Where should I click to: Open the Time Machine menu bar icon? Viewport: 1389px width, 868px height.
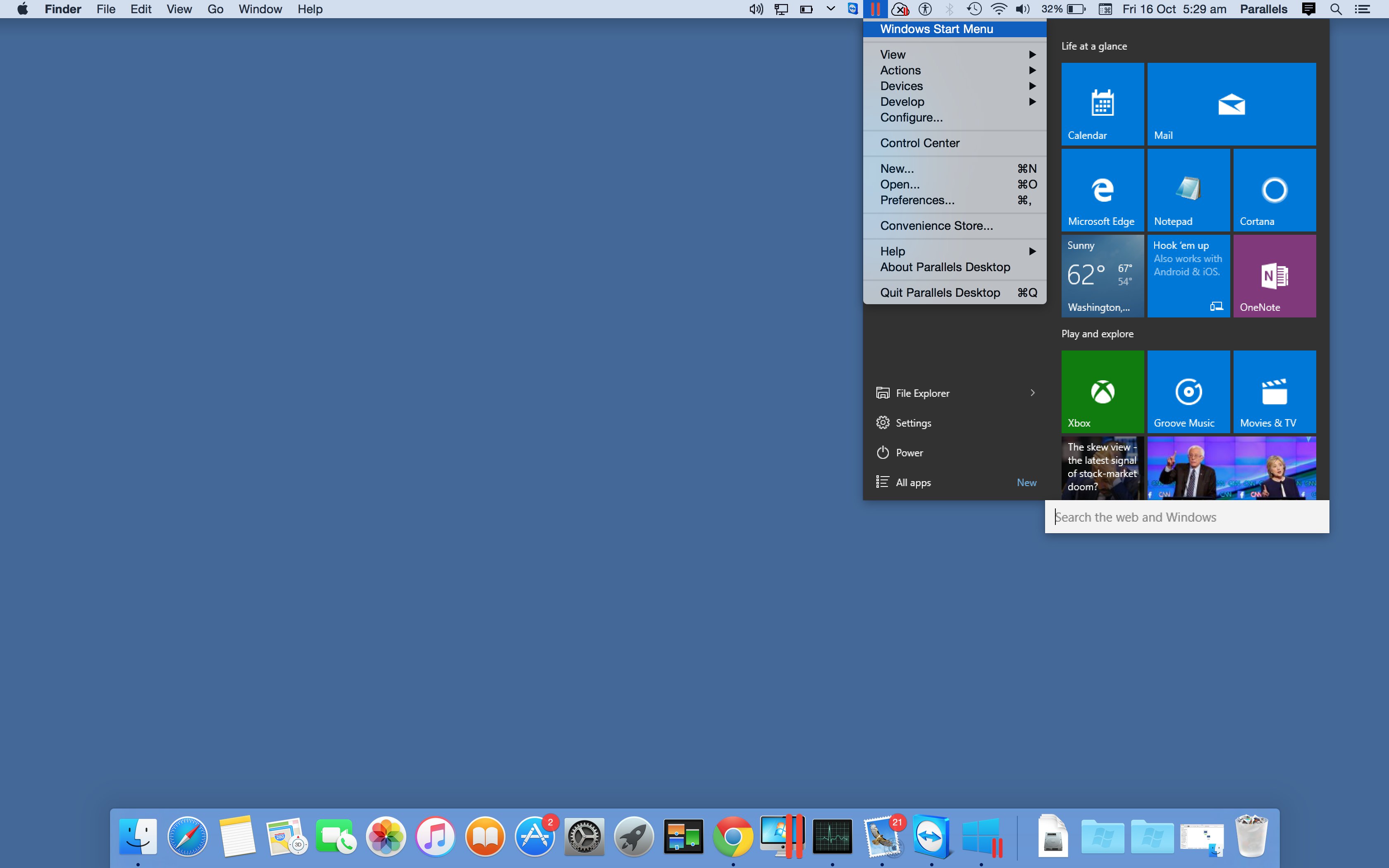(974, 9)
